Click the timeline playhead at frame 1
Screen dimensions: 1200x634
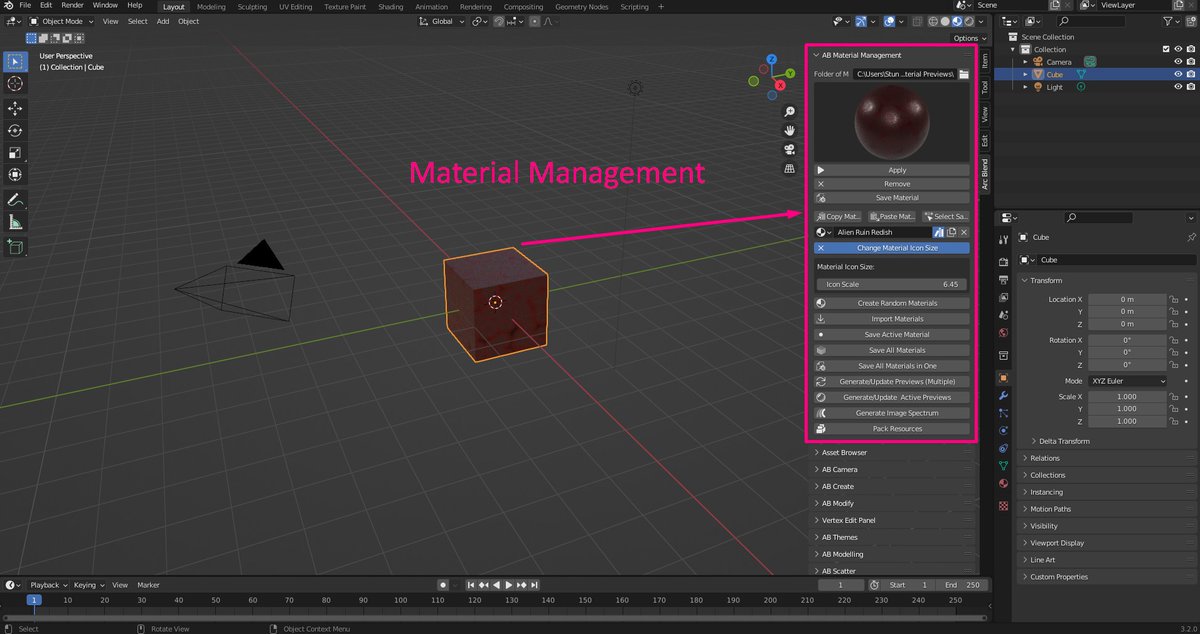pyautogui.click(x=33, y=600)
